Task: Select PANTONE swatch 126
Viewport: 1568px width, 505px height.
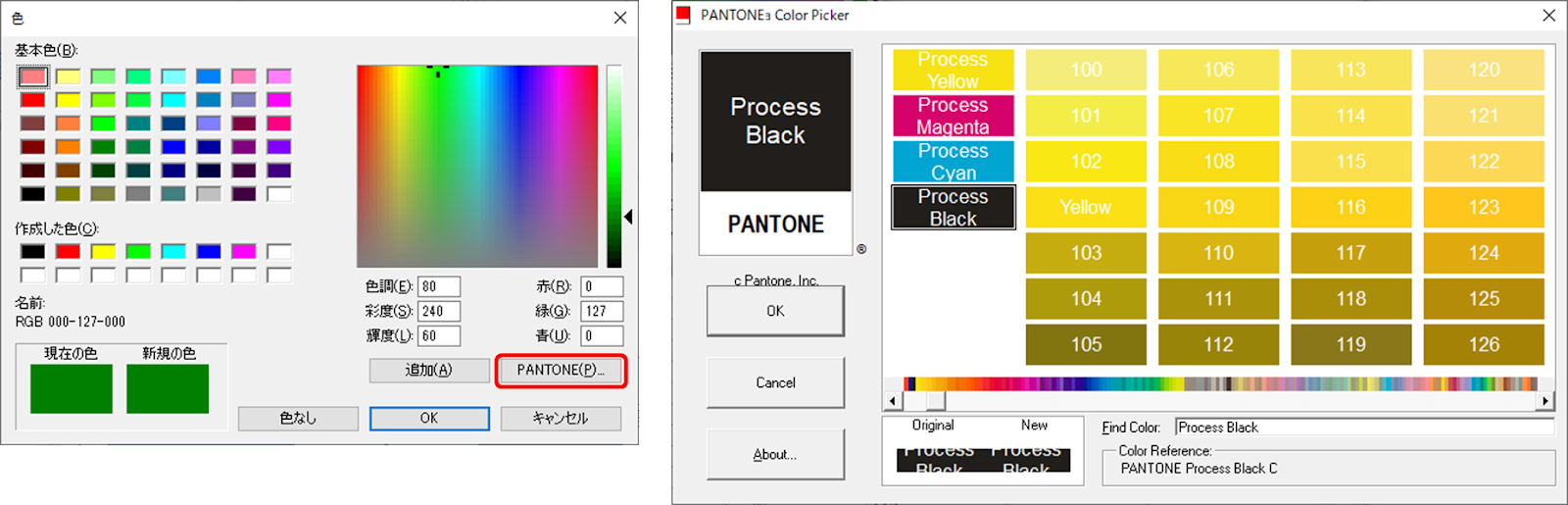Action: 1484,345
